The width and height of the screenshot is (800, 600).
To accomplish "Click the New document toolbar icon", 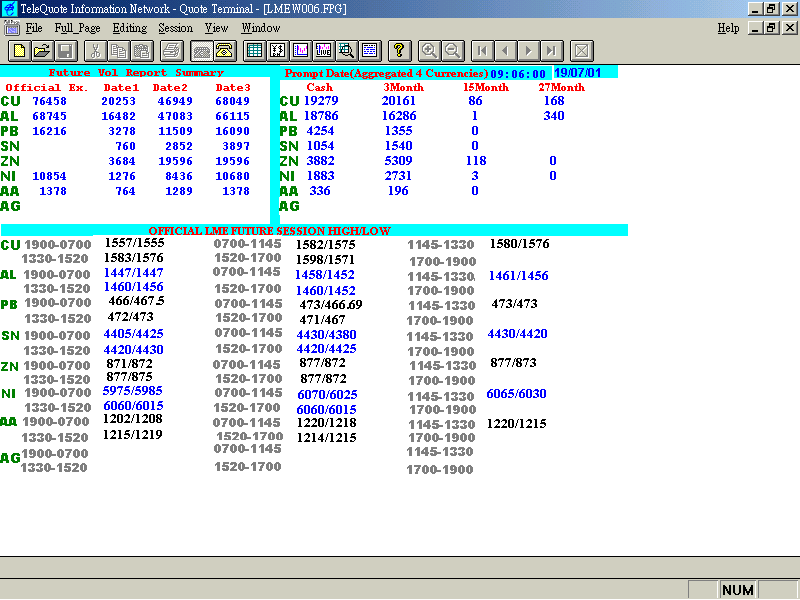I will pyautogui.click(x=20, y=51).
